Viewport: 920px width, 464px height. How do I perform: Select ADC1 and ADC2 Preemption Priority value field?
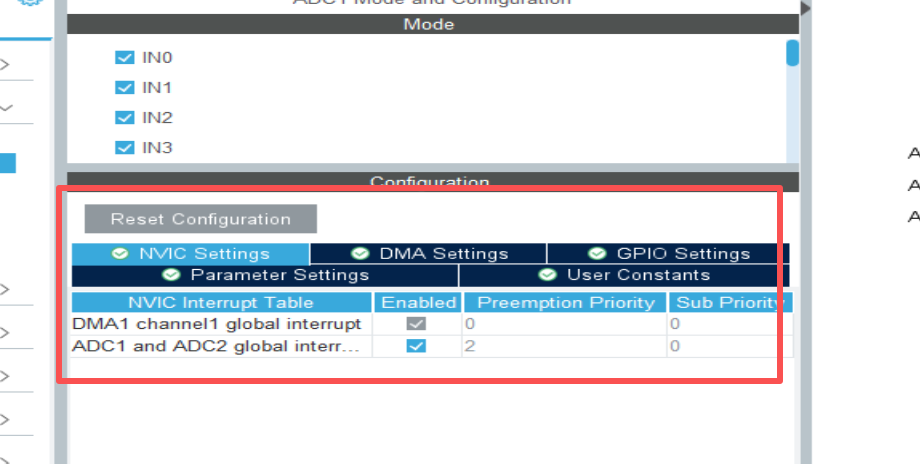563,346
